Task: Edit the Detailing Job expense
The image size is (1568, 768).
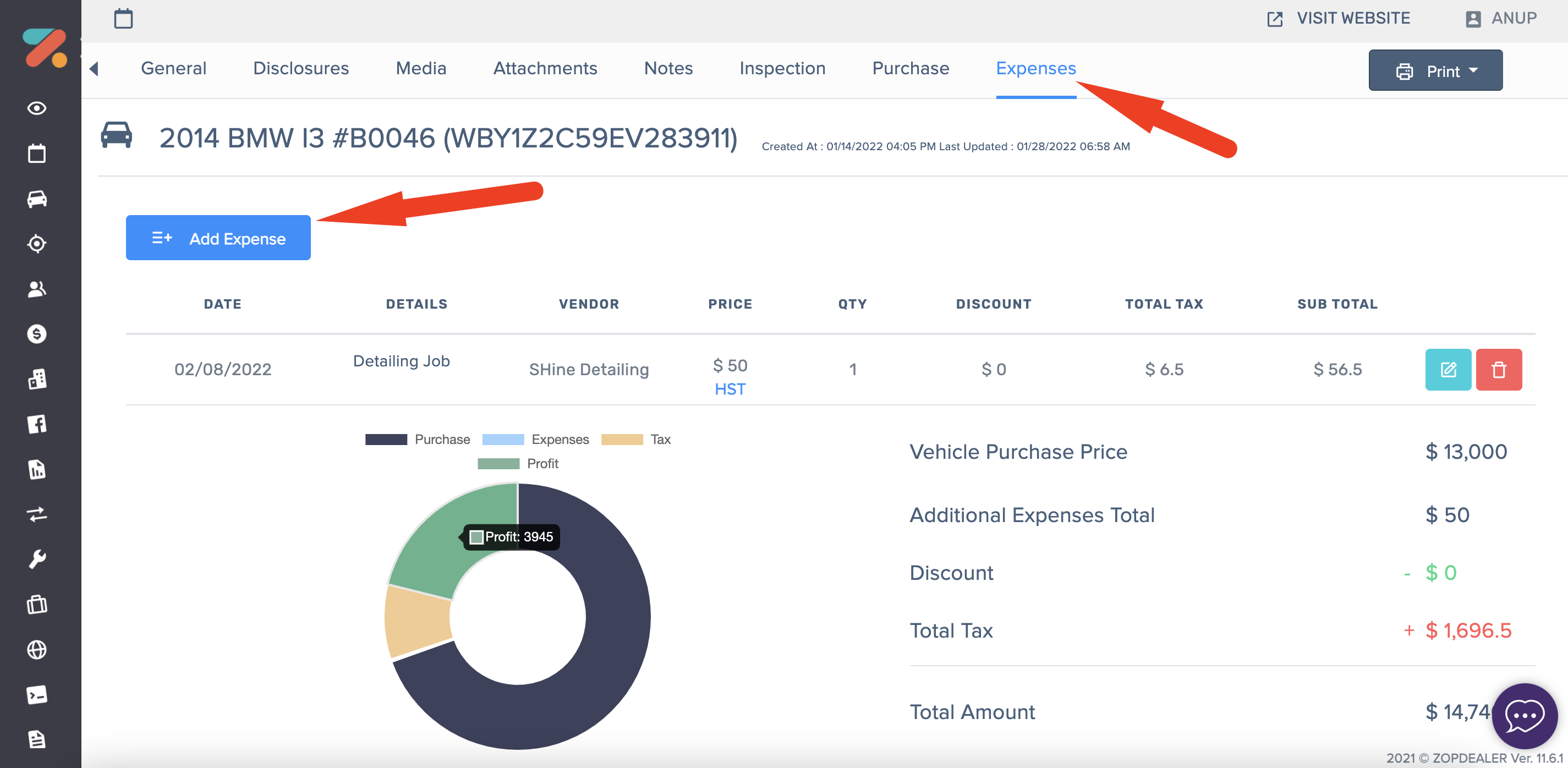Action: pos(1448,369)
